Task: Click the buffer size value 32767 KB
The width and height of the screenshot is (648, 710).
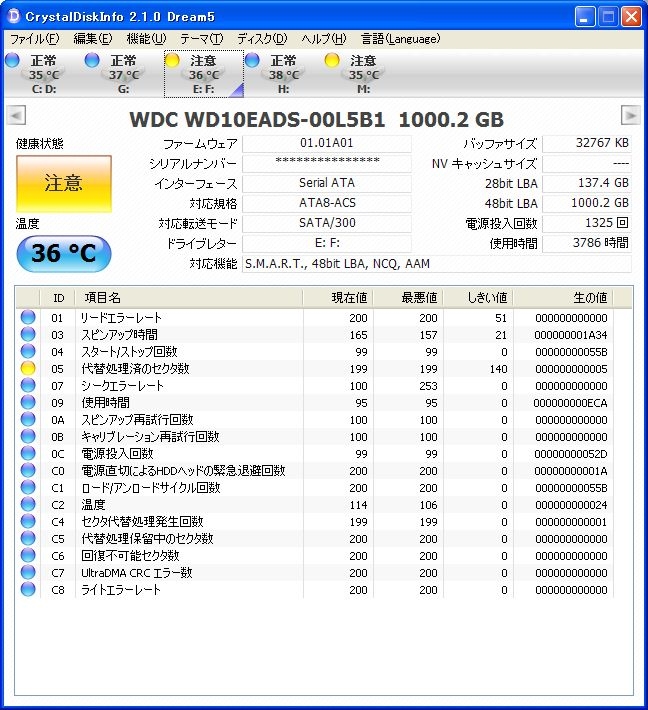Action: pyautogui.click(x=587, y=144)
